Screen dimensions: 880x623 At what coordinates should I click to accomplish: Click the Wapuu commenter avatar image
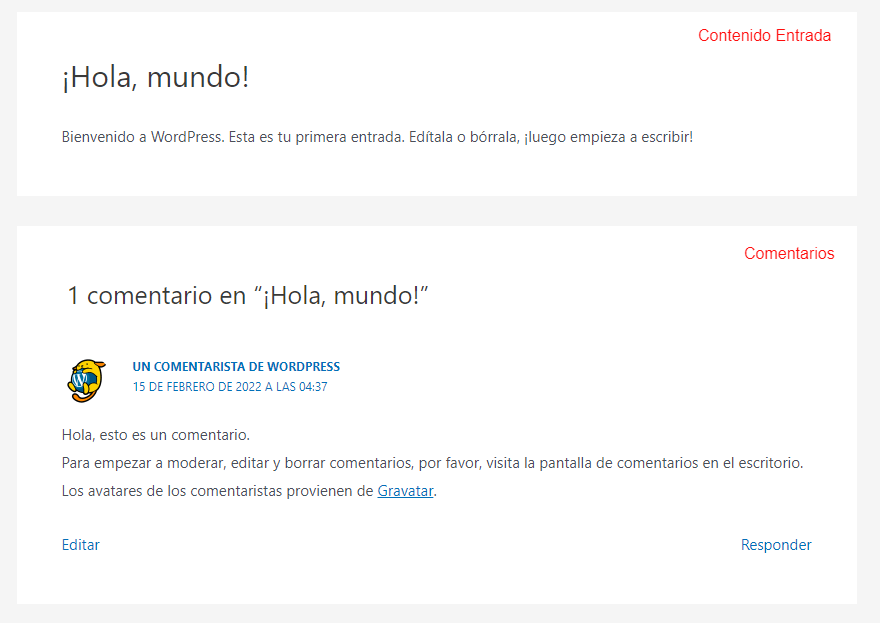pyautogui.click(x=86, y=381)
